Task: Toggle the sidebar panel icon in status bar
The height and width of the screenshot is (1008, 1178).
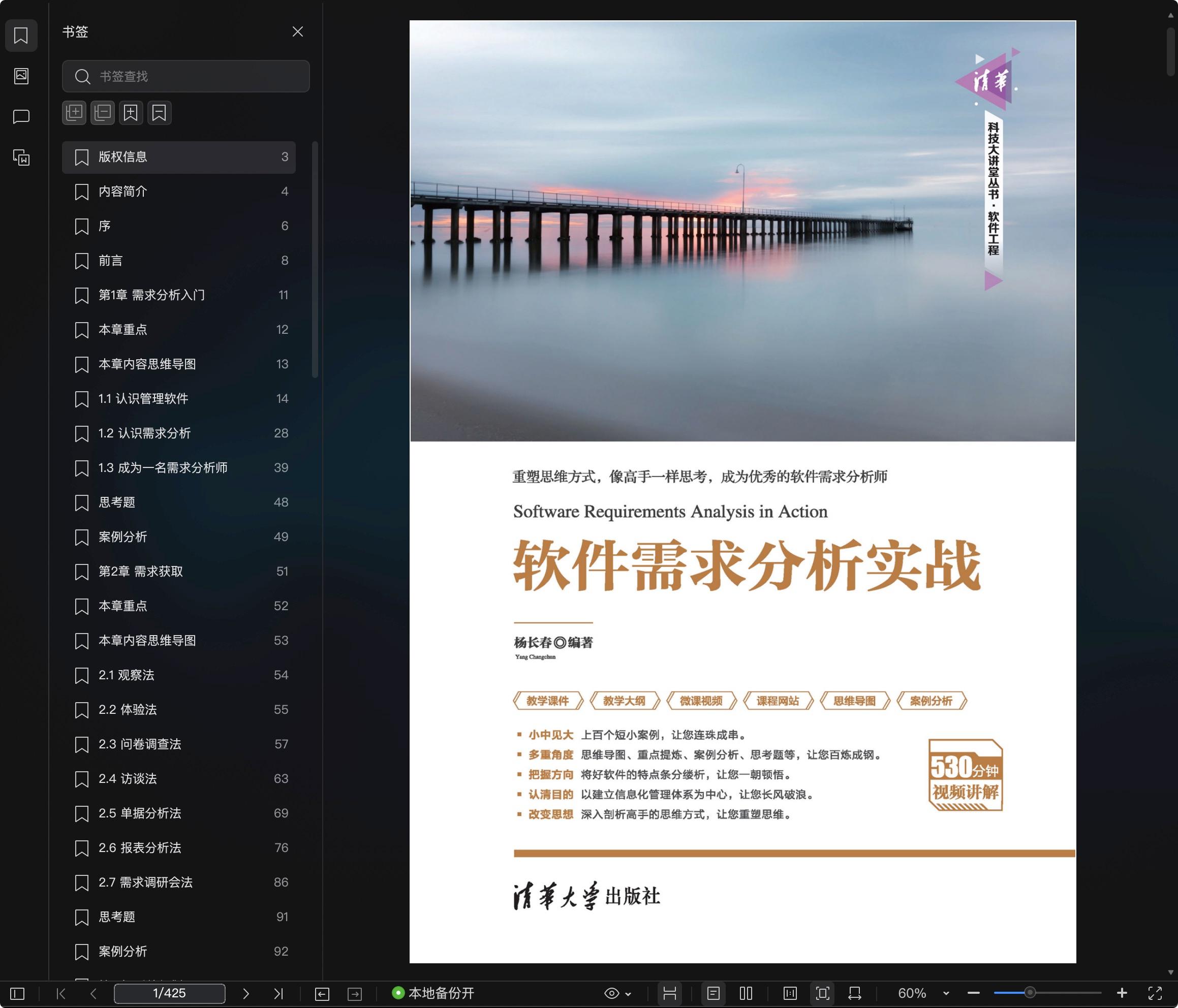Action: [18, 993]
